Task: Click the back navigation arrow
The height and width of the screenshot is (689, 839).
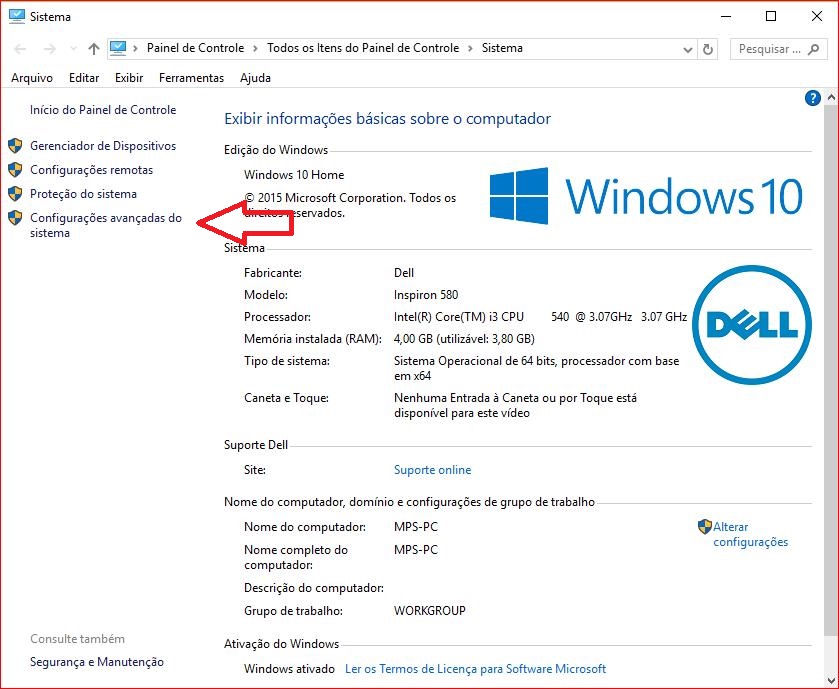Action: tap(18, 48)
